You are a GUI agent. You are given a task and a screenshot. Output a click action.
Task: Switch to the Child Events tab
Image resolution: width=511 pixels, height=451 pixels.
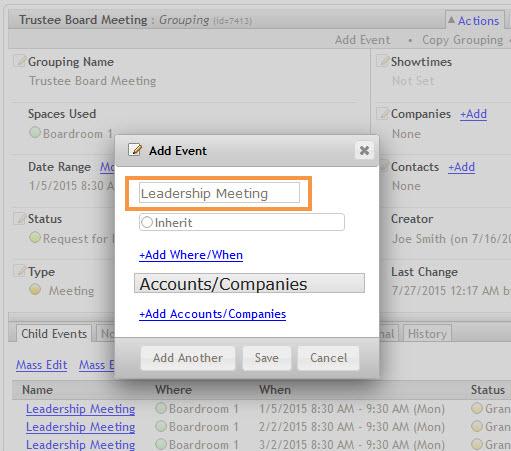click(54, 334)
